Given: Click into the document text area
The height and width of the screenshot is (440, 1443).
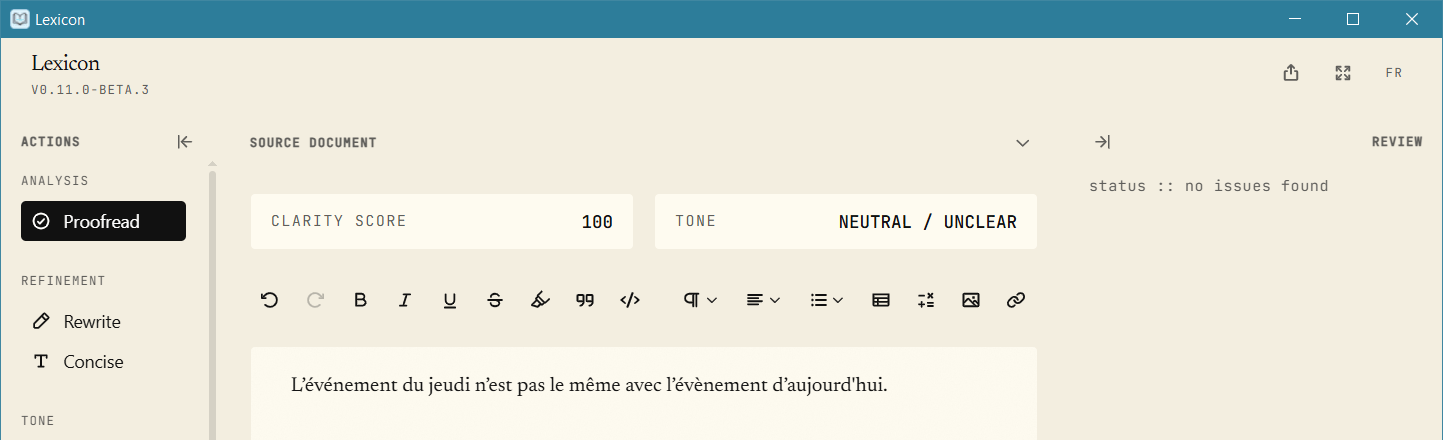Looking at the screenshot, I should 643,393.
